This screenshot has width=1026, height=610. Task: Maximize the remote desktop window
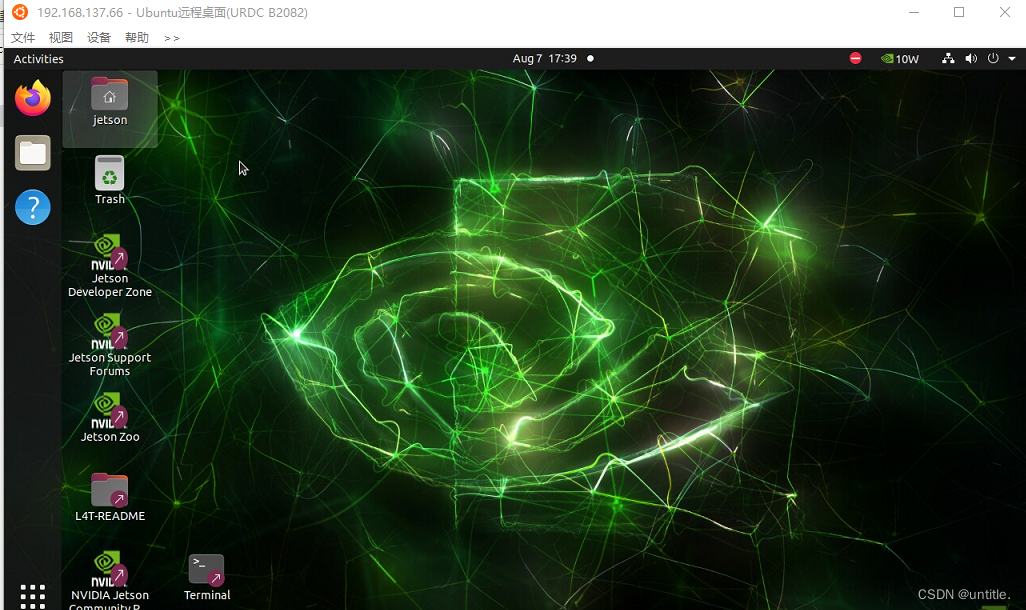tap(959, 12)
